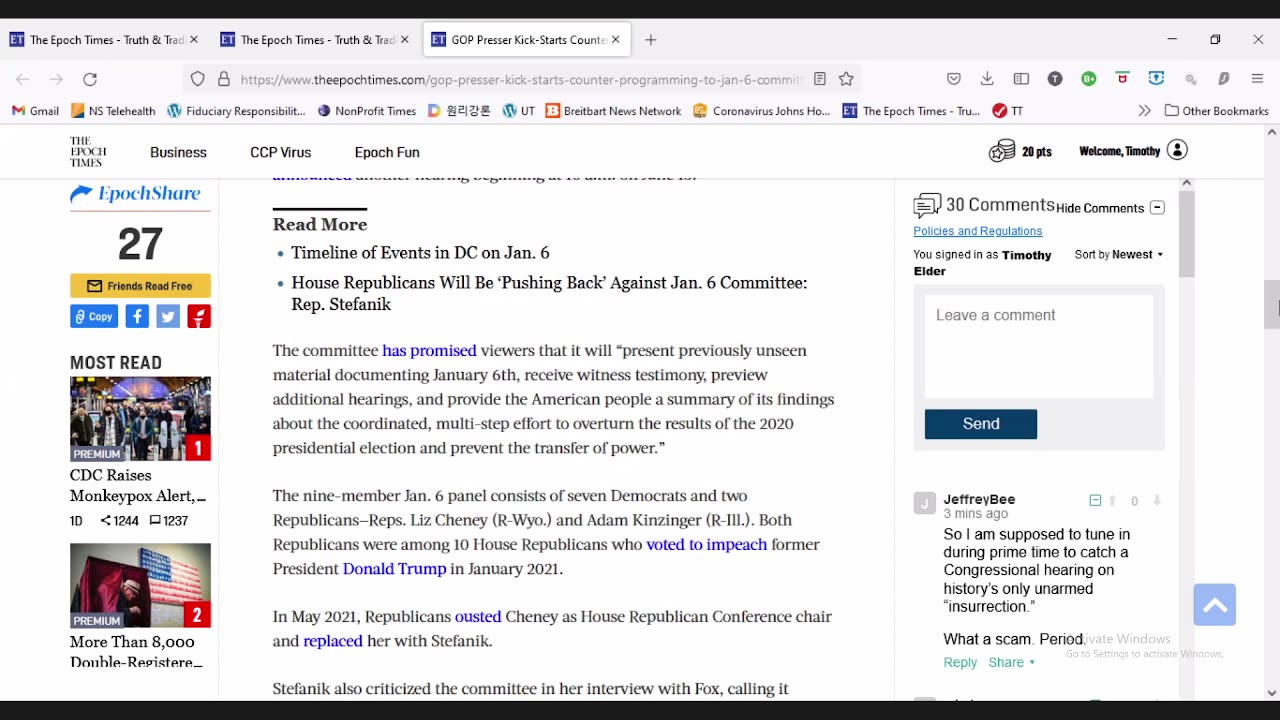Open the More Than 8,000 Double-Registered thumbnail
This screenshot has width=1280, height=720.
point(140,585)
